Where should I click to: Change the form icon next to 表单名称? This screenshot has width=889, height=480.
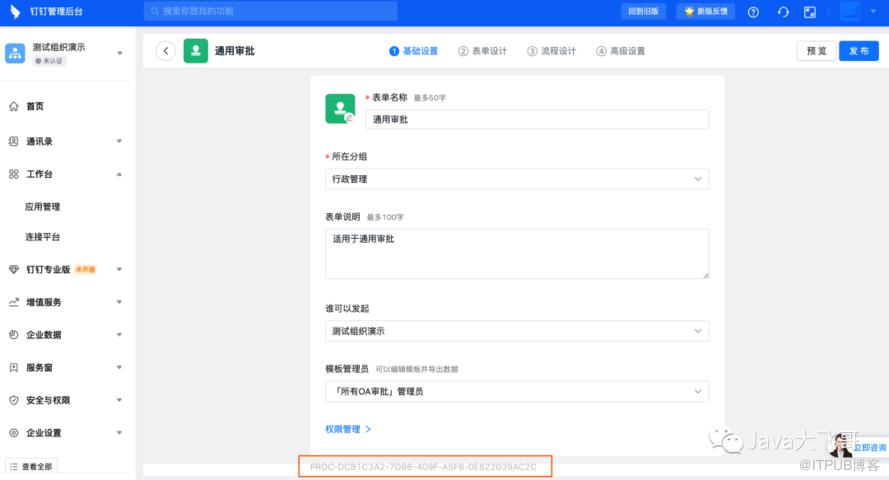340,108
